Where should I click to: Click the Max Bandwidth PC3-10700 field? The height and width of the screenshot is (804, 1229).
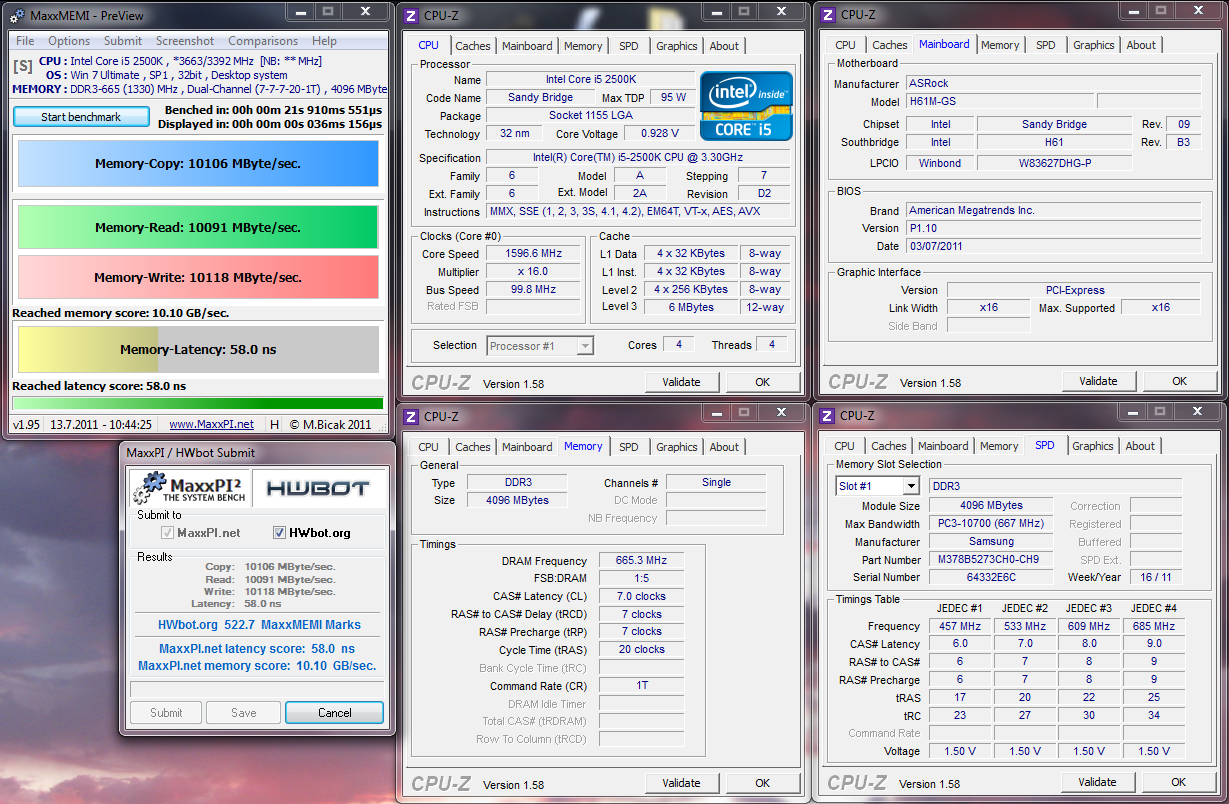[x=991, y=524]
